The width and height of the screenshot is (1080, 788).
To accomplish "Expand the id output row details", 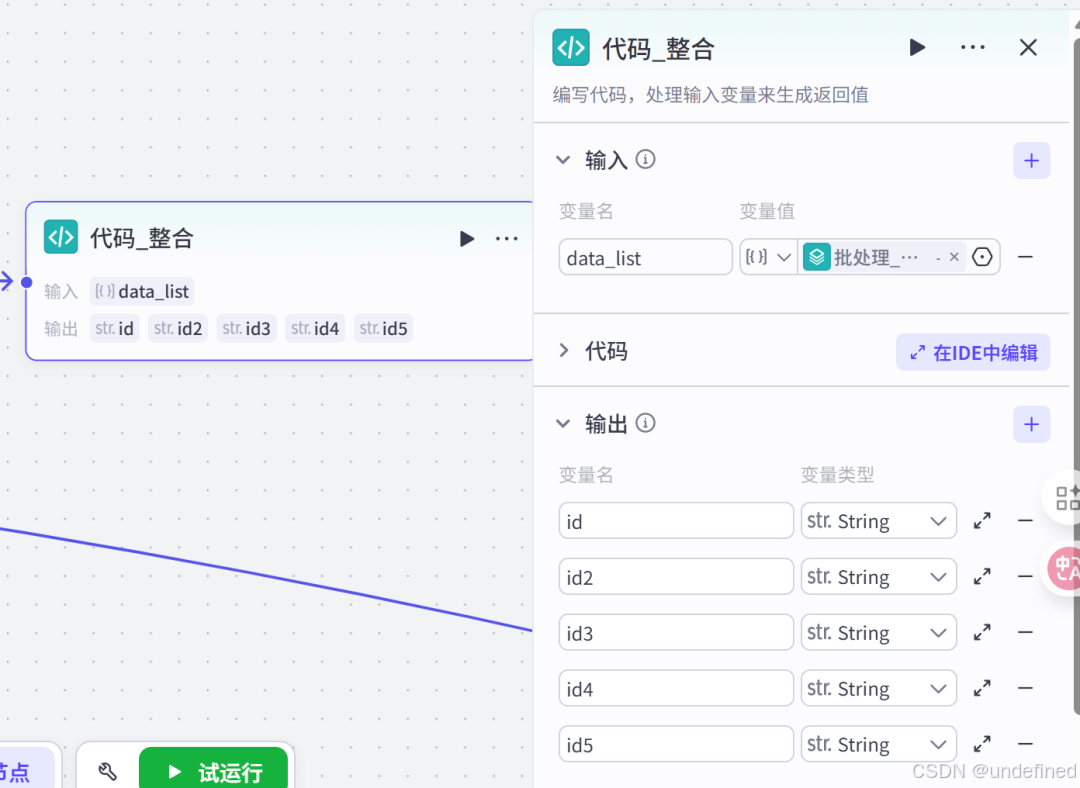I will coord(982,521).
